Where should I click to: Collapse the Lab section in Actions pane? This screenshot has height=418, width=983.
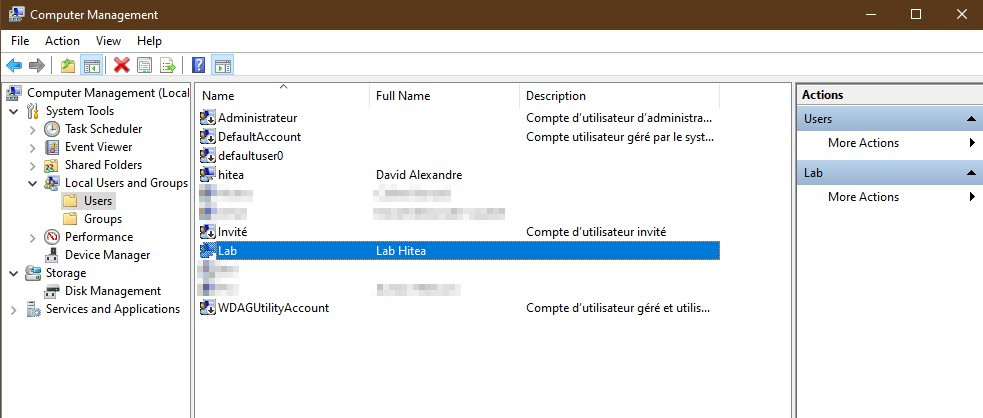(x=971, y=173)
